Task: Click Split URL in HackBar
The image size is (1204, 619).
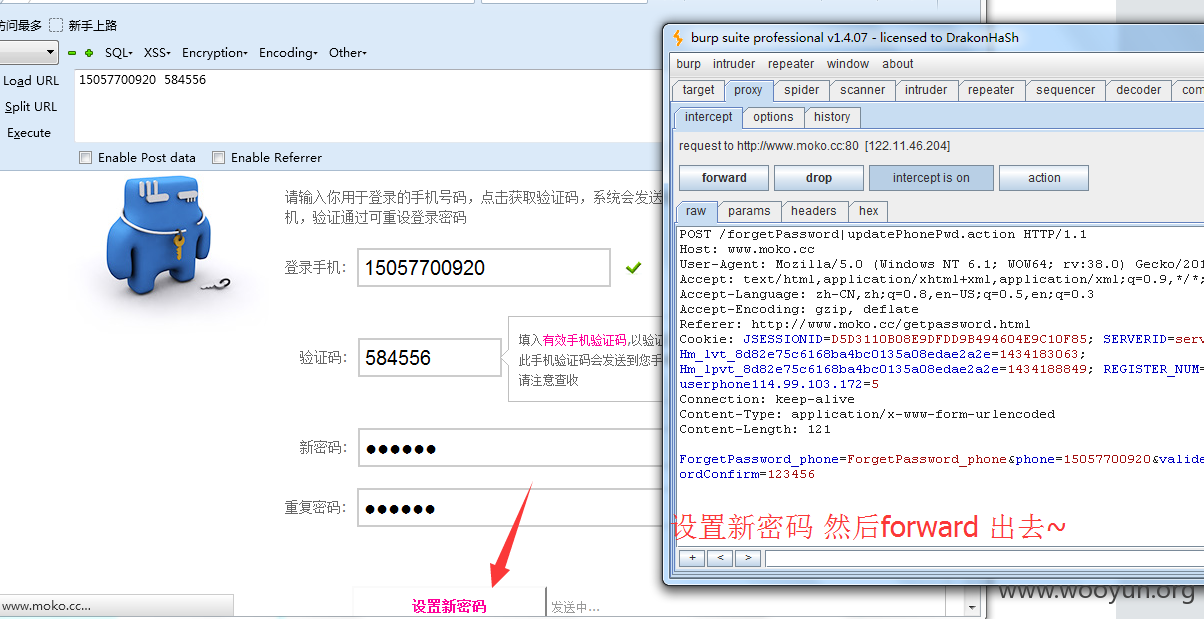Action: point(31,107)
